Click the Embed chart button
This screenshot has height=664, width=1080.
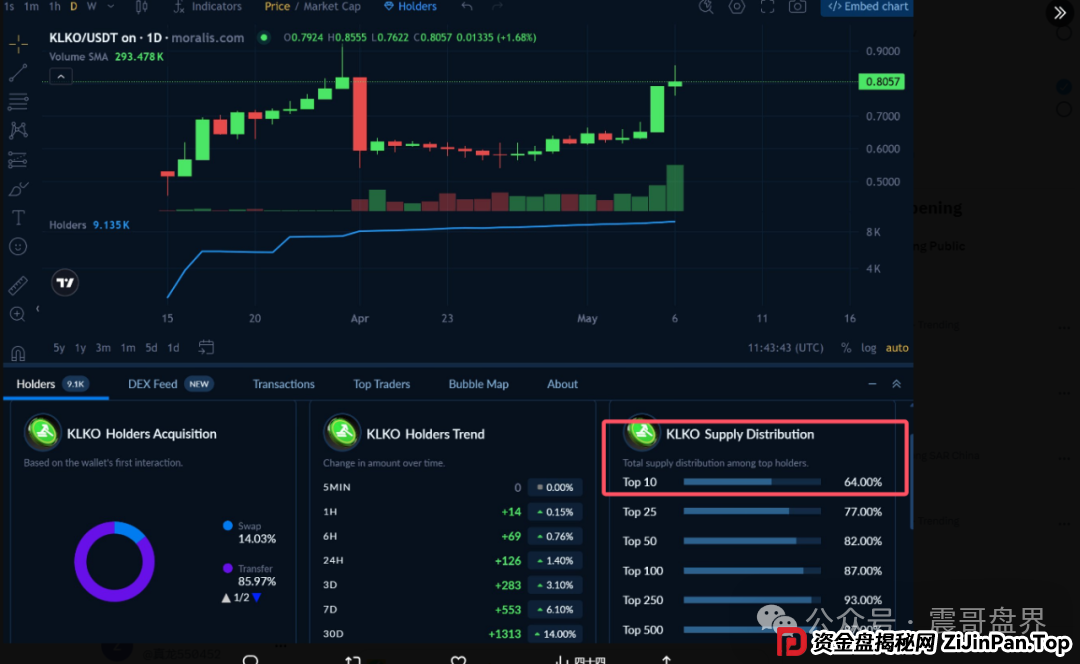click(866, 8)
